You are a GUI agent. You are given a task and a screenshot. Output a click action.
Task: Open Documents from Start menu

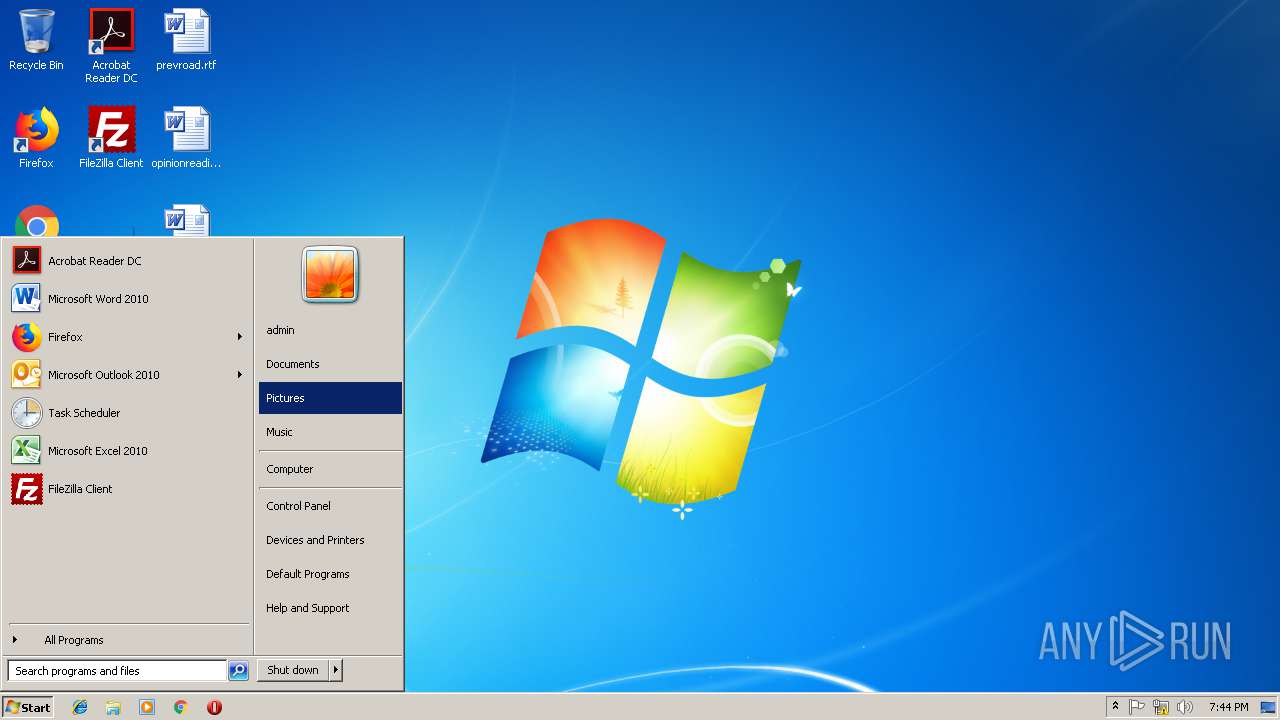click(330, 364)
